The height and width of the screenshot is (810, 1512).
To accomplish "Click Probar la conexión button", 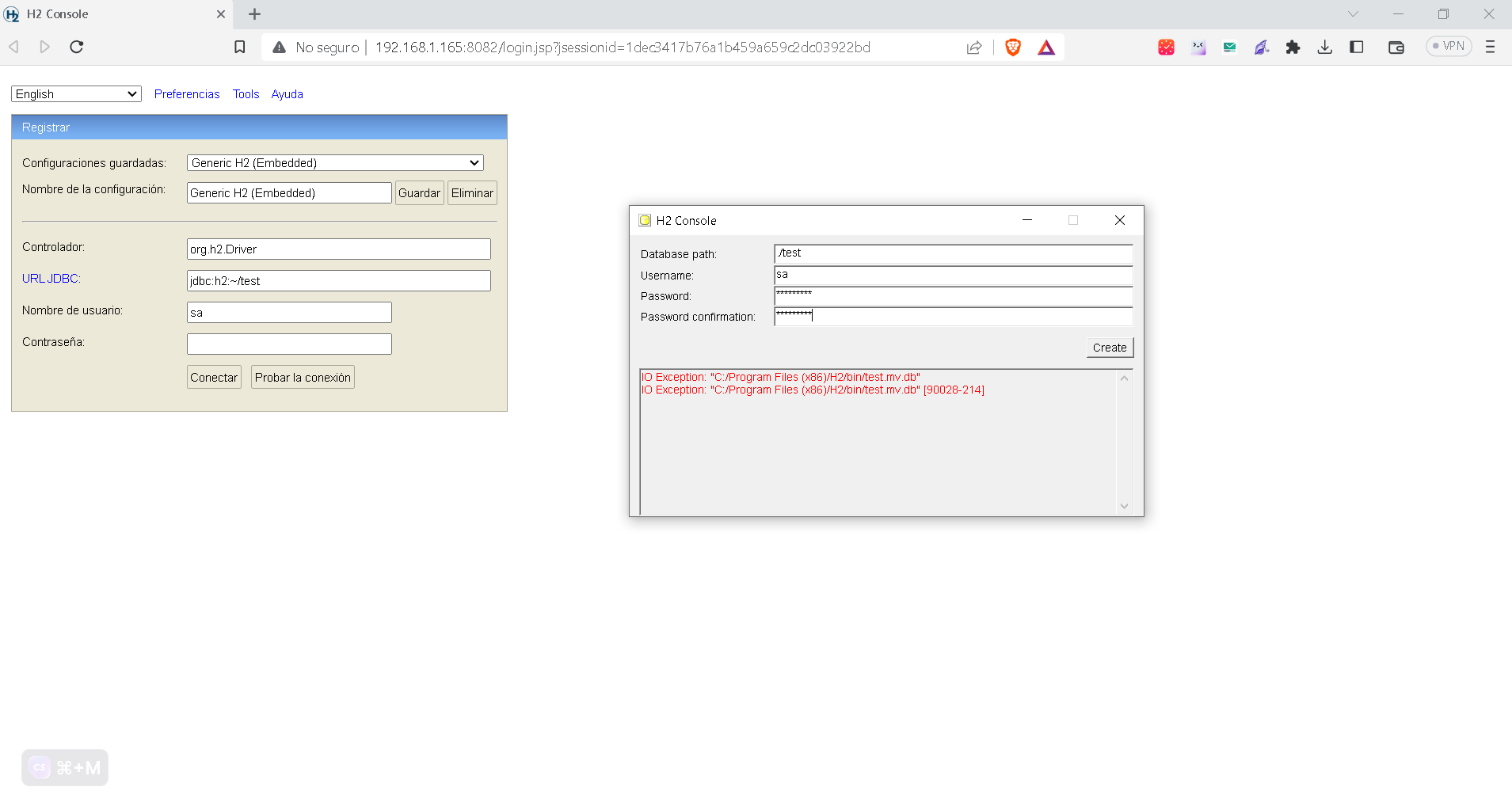I will tap(303, 378).
